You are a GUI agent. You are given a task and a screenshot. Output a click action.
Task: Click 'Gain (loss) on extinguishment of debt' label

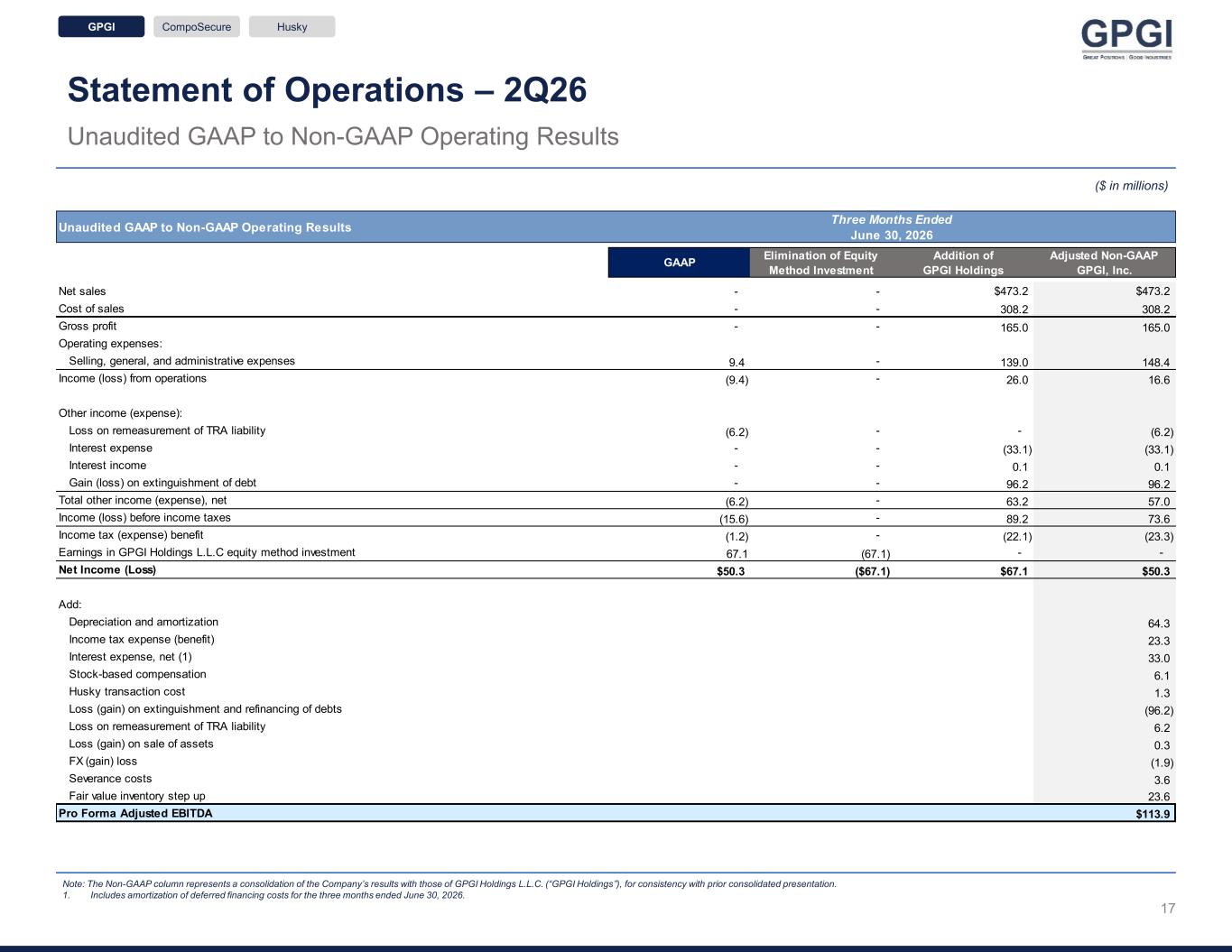click(162, 483)
